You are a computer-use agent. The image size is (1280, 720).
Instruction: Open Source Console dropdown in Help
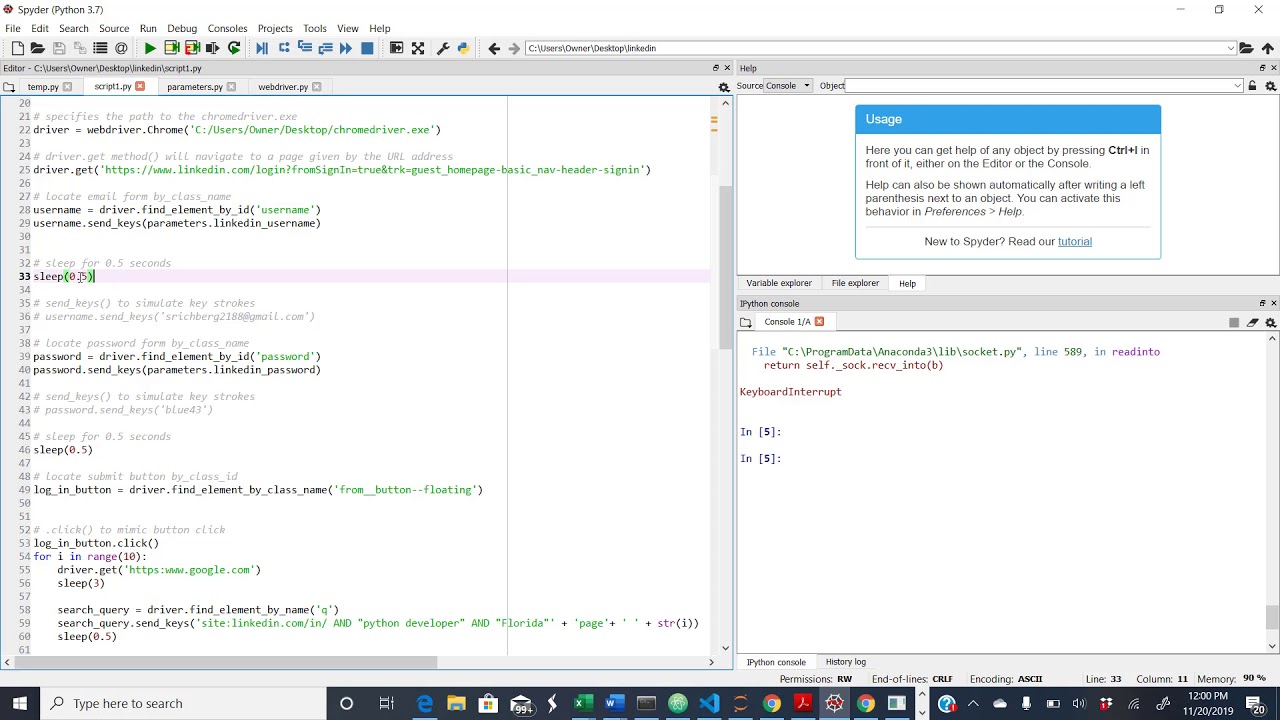(788, 86)
